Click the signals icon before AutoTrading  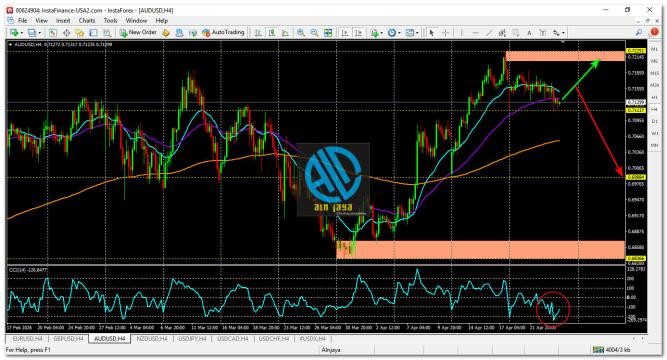pos(193,33)
